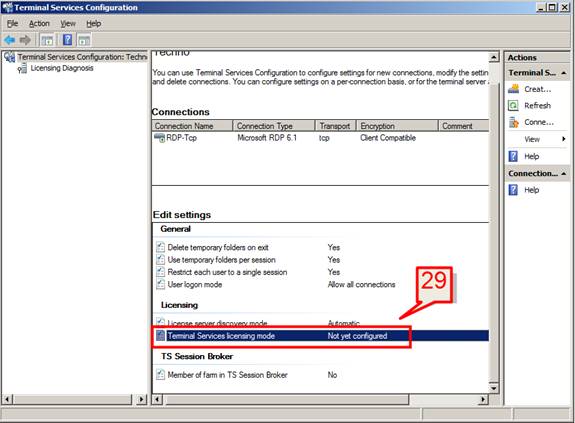Click center pane horizontal scroll right arrow

(484, 399)
